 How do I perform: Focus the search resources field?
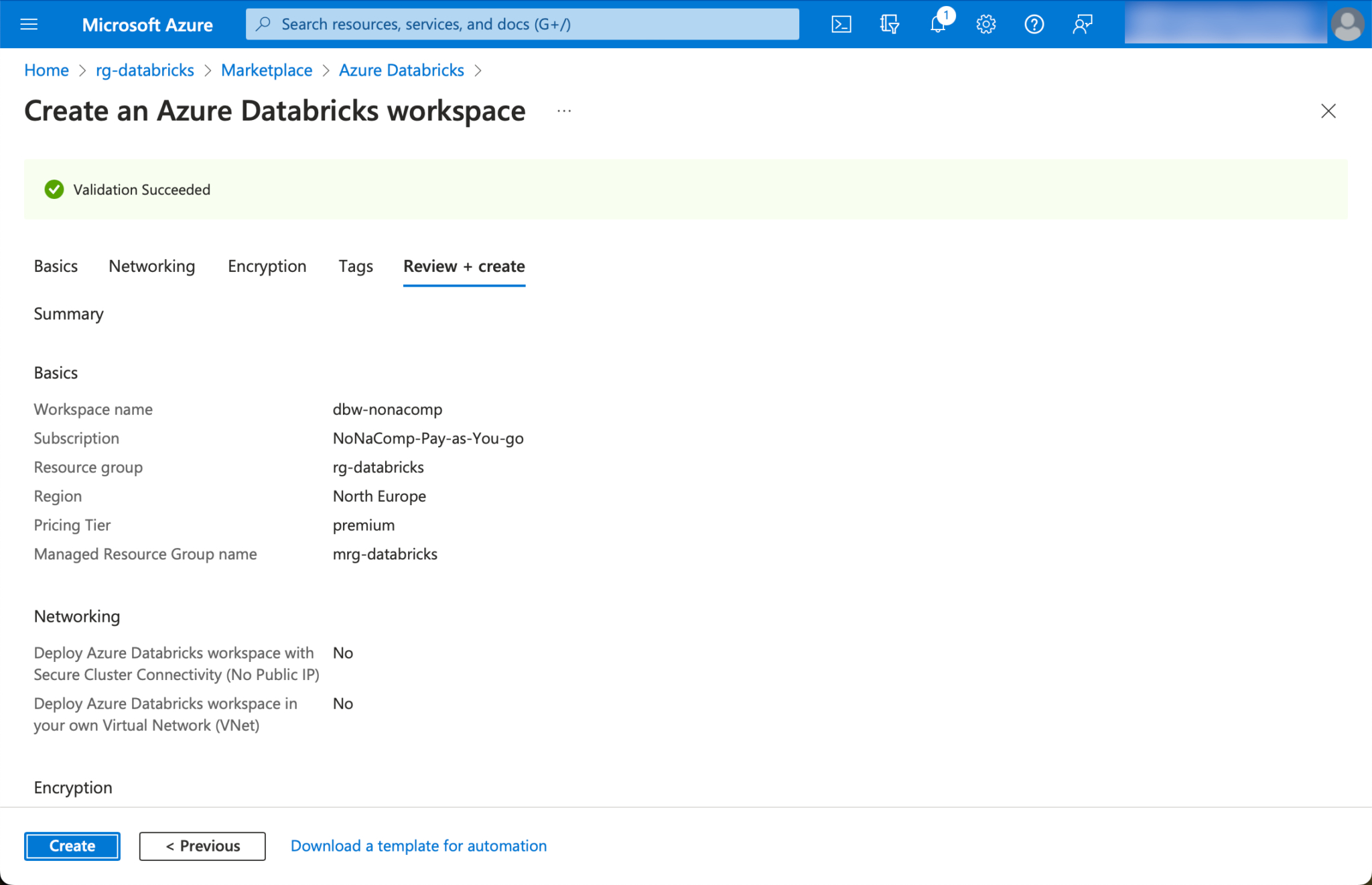coord(523,25)
